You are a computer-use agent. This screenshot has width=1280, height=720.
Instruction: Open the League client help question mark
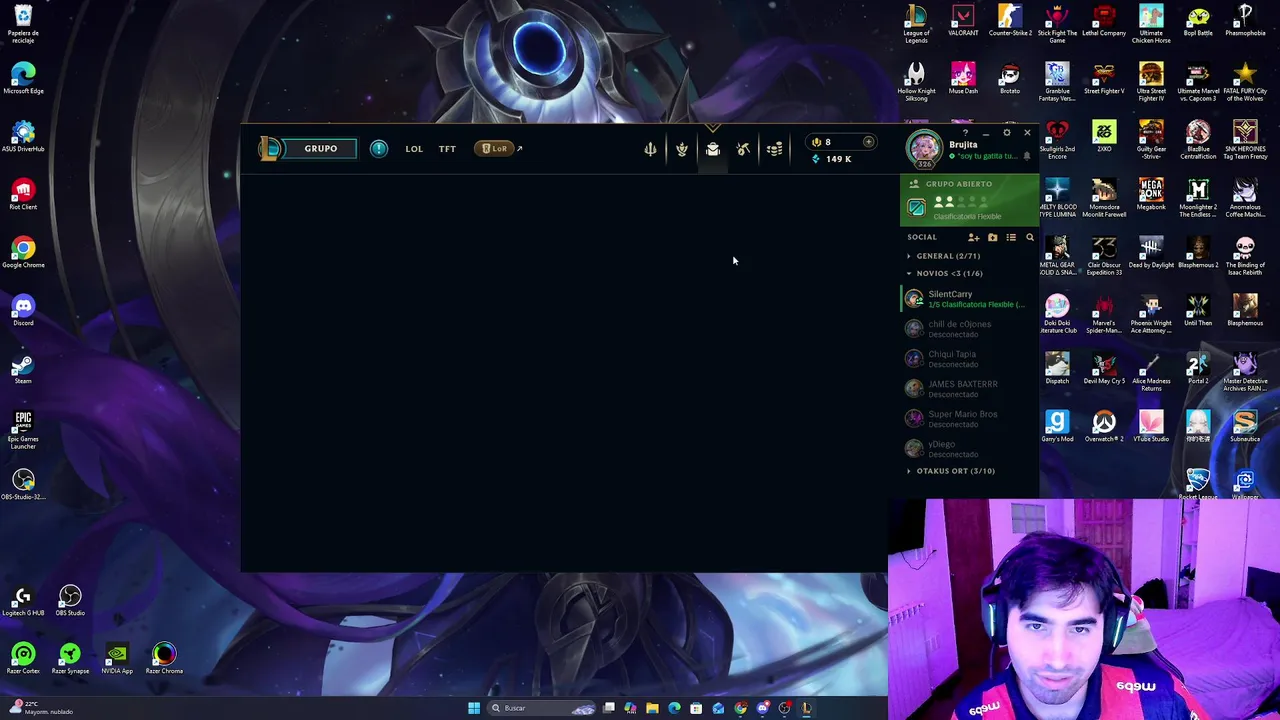[x=965, y=133]
